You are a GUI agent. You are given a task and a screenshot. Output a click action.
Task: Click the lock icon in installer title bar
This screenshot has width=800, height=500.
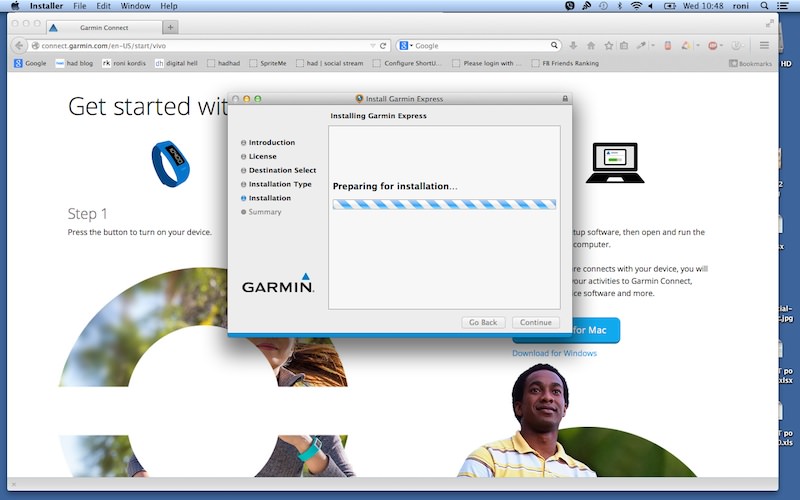pos(565,99)
